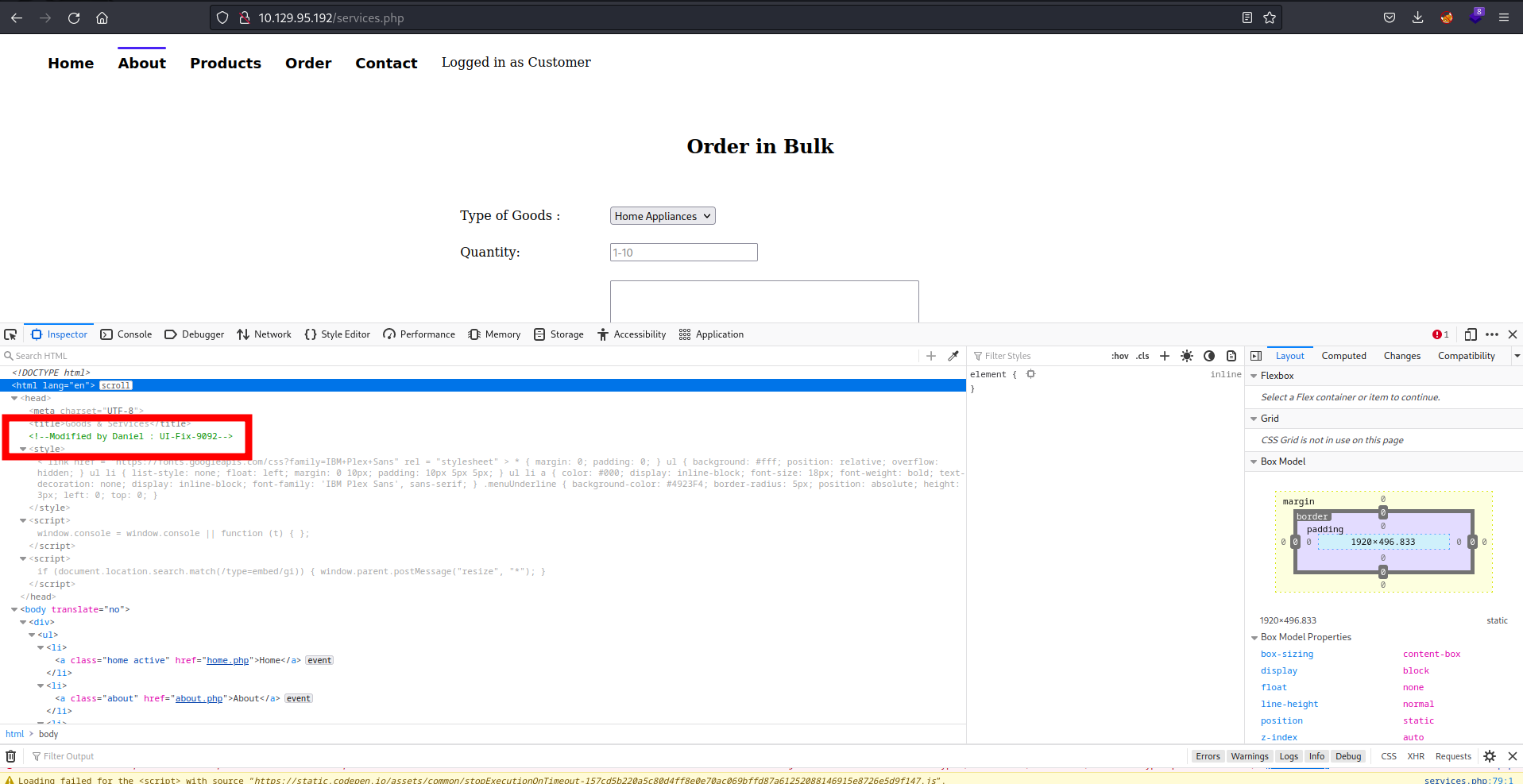Screen dimensions: 1523x784
Task: Open Pocket save icon
Action: coord(1390,17)
